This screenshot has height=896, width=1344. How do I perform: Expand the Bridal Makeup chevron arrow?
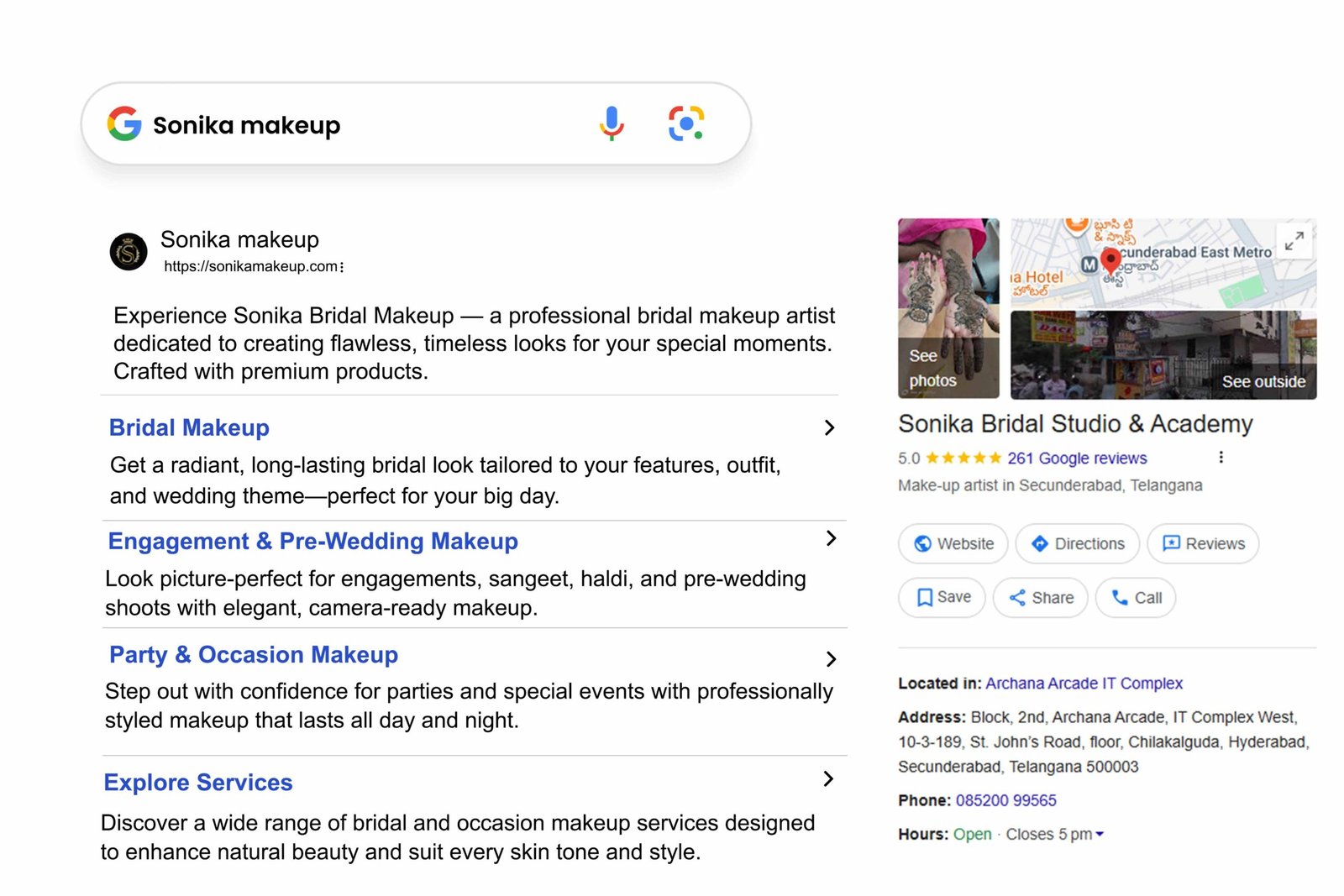click(x=829, y=428)
